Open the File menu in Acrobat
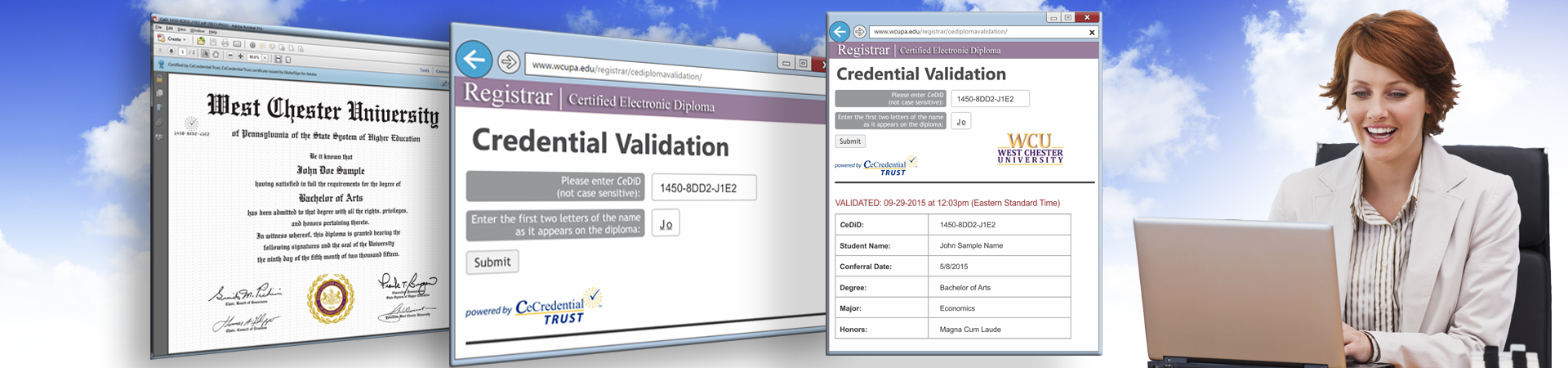The height and width of the screenshot is (368, 1568). pyautogui.click(x=158, y=27)
